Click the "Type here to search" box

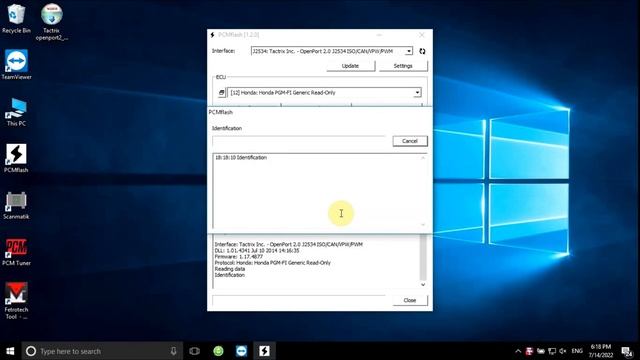tap(101, 351)
